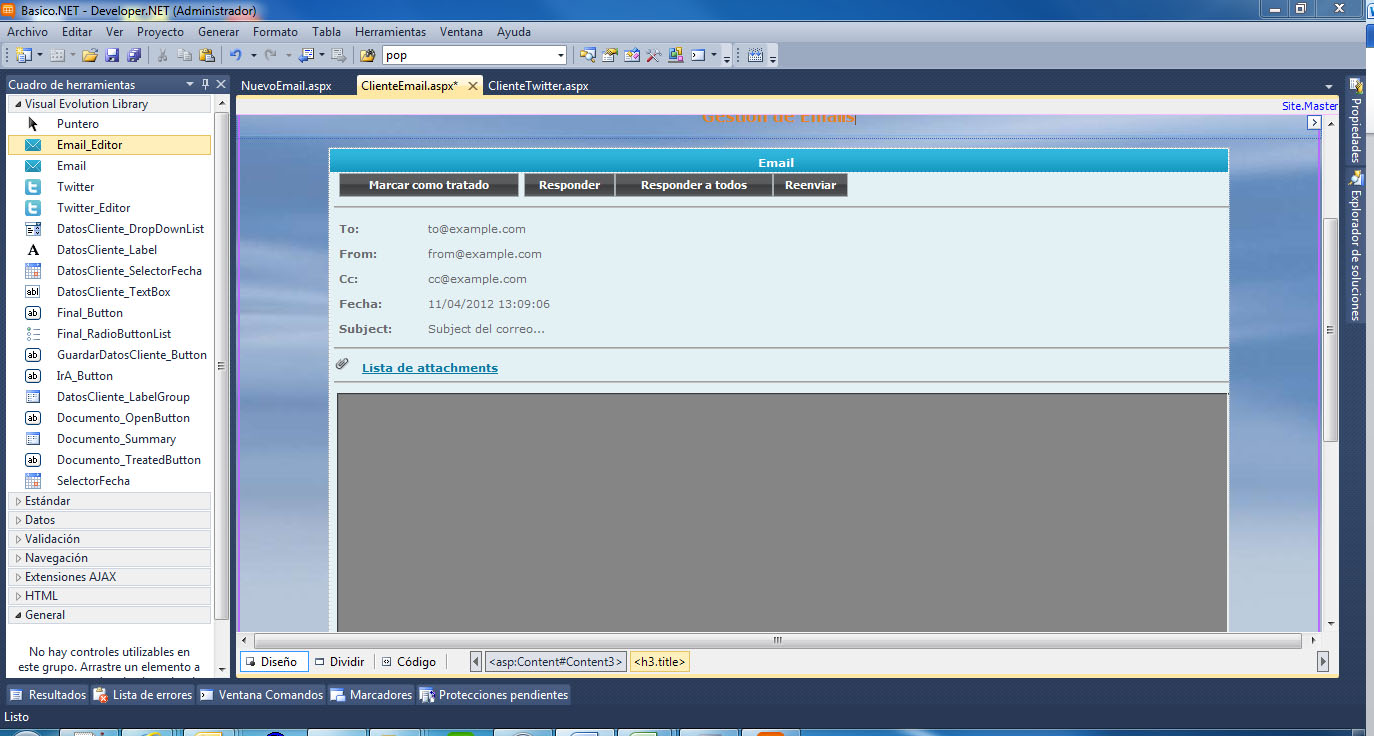Switch to the NuevoEmail.aspx tab
The image size is (1374, 736).
pos(286,86)
